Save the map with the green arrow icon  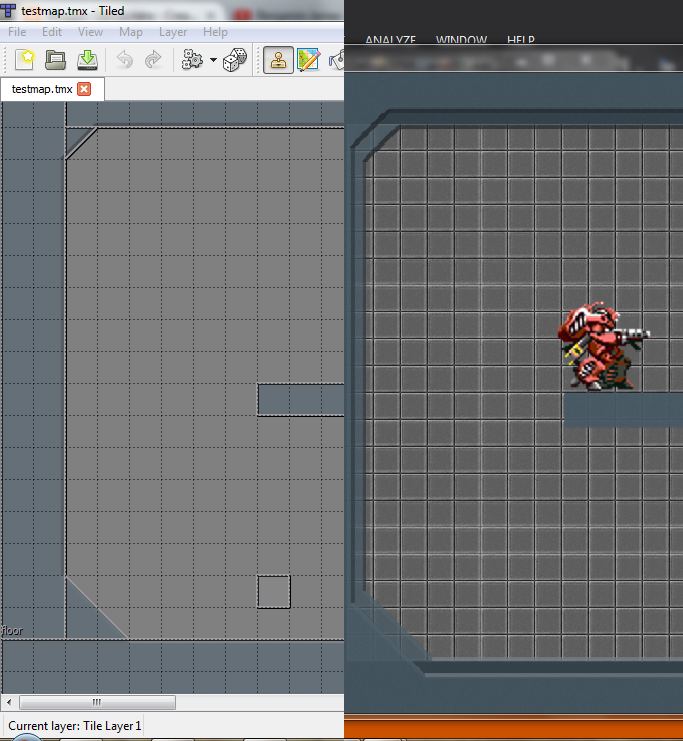tap(87, 60)
